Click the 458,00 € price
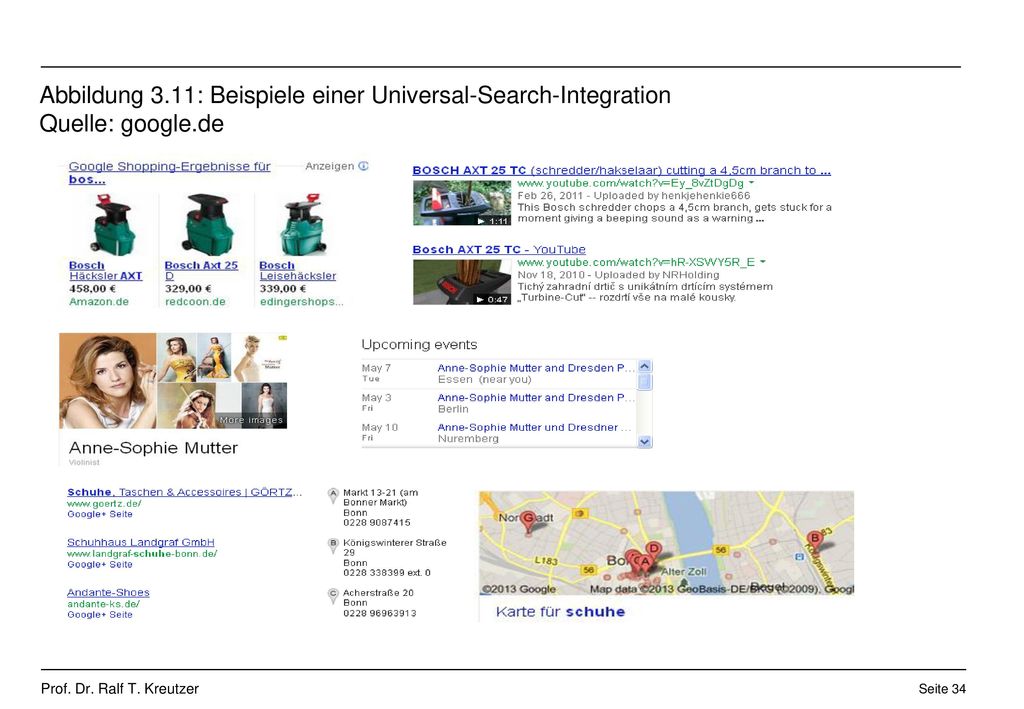Screen dimensions: 1024x709 pos(92,289)
